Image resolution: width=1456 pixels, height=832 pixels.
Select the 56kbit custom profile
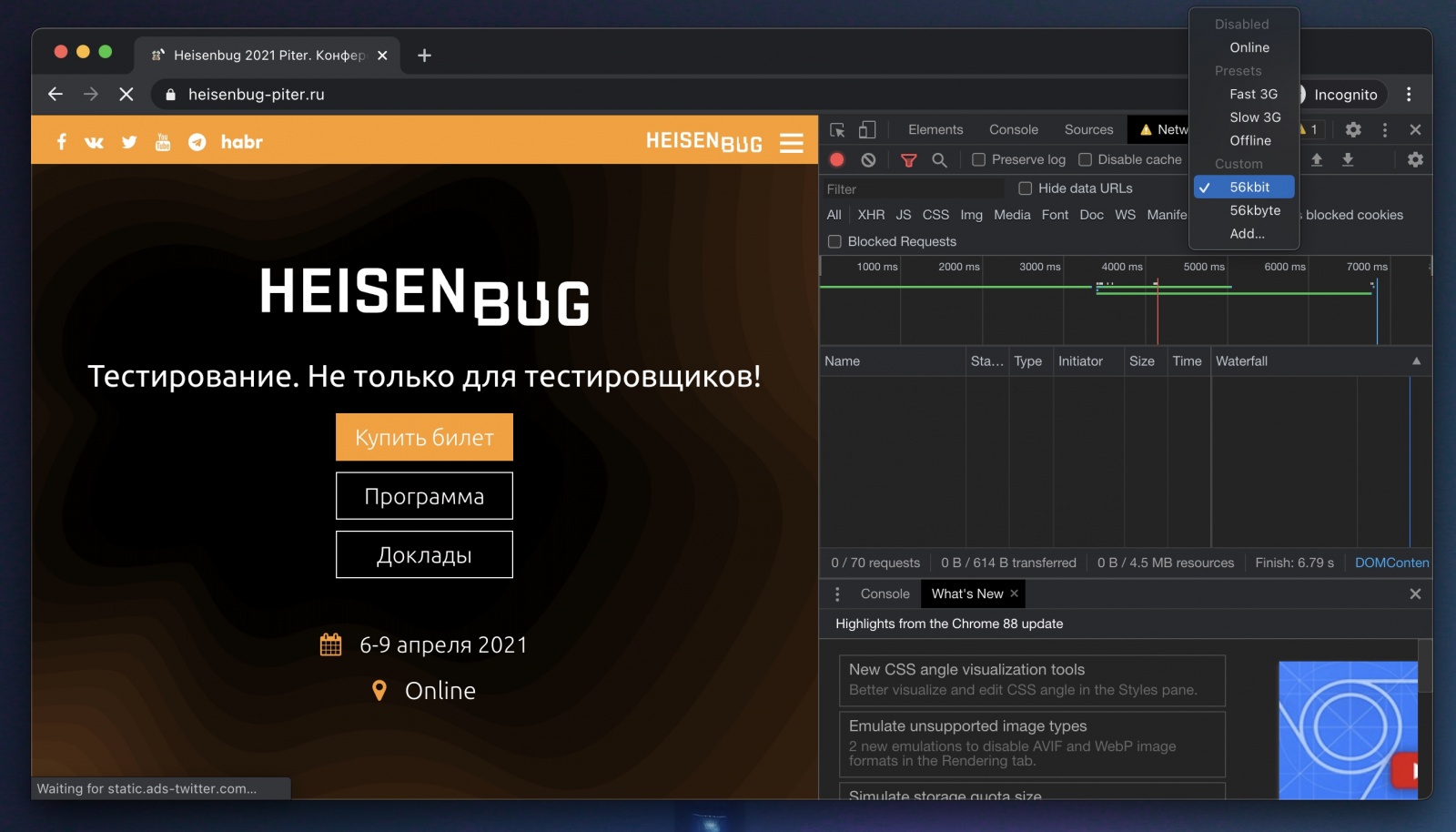pyautogui.click(x=1245, y=187)
